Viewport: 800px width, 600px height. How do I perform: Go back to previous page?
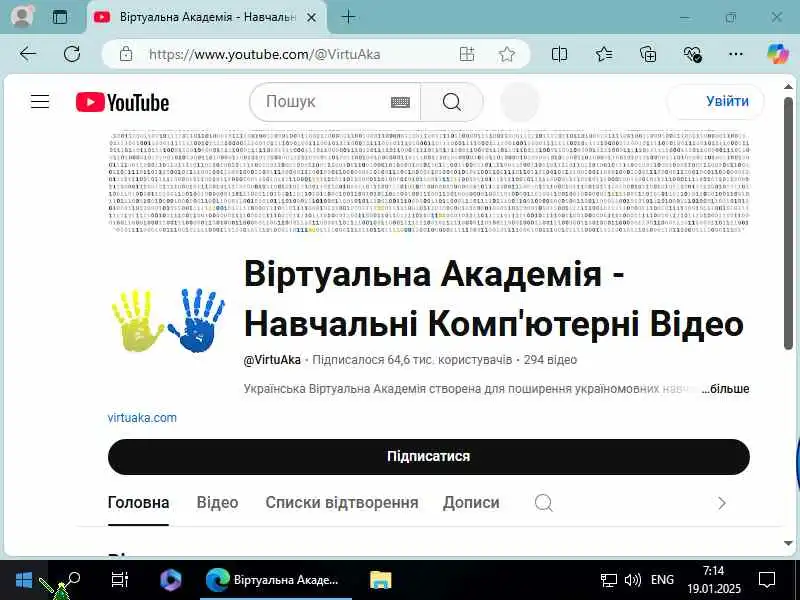click(x=28, y=54)
